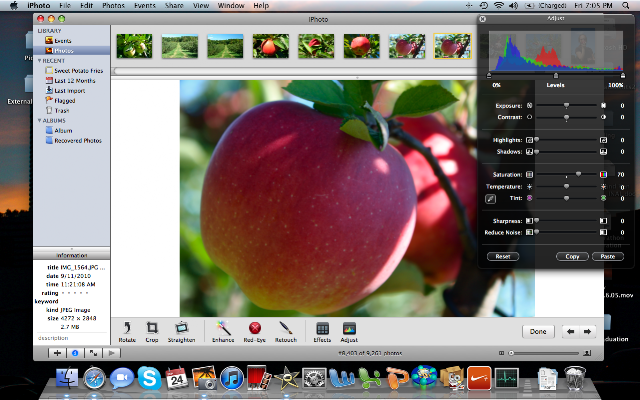640x400 pixels.
Task: Open the Events menu
Action: coord(145,6)
